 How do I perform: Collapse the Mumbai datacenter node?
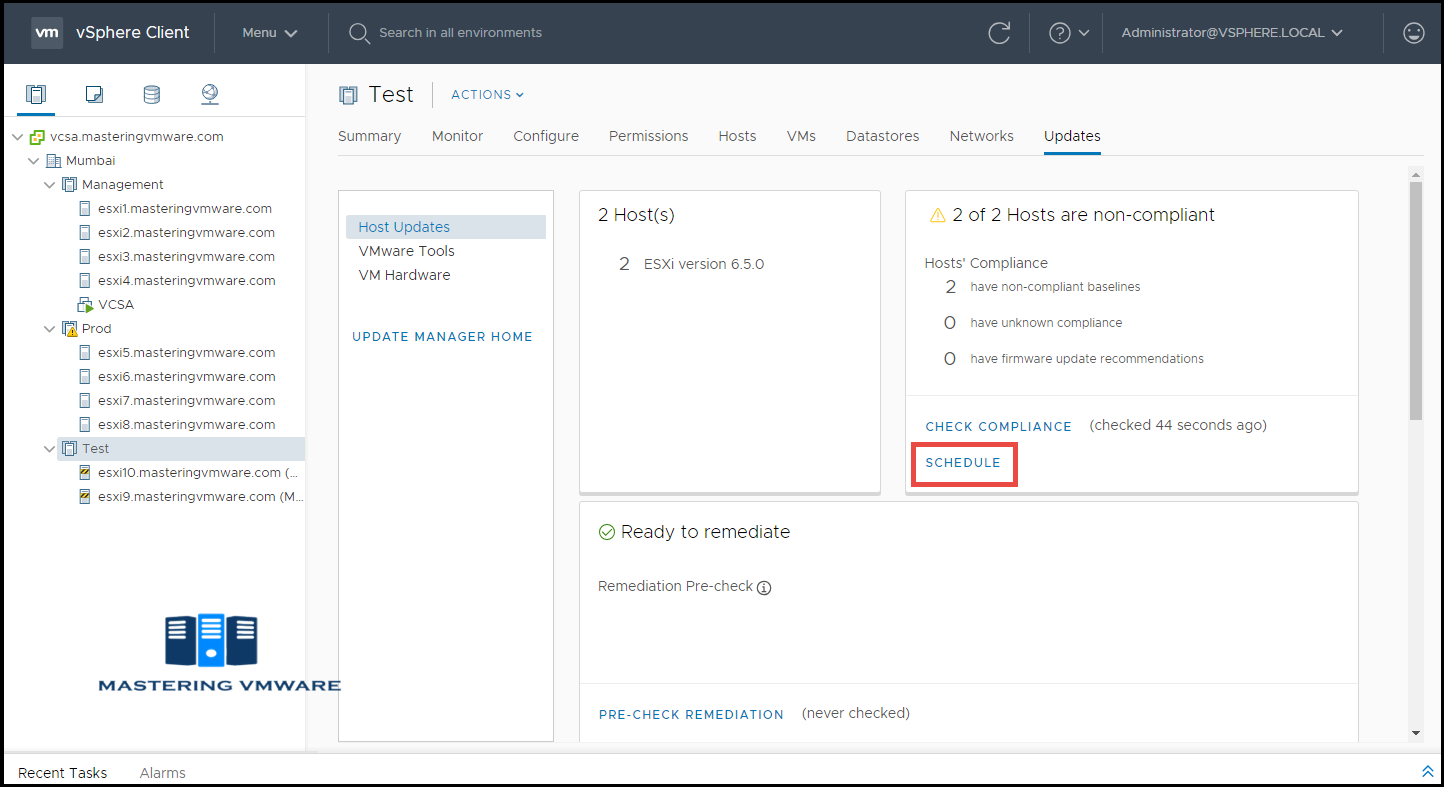point(34,161)
